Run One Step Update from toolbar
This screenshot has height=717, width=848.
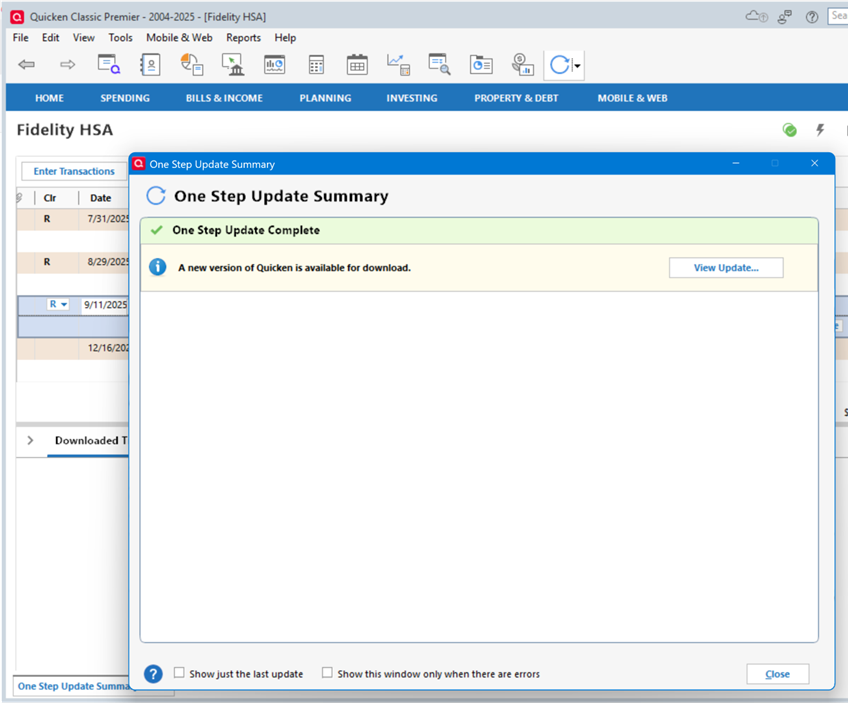tap(560, 65)
